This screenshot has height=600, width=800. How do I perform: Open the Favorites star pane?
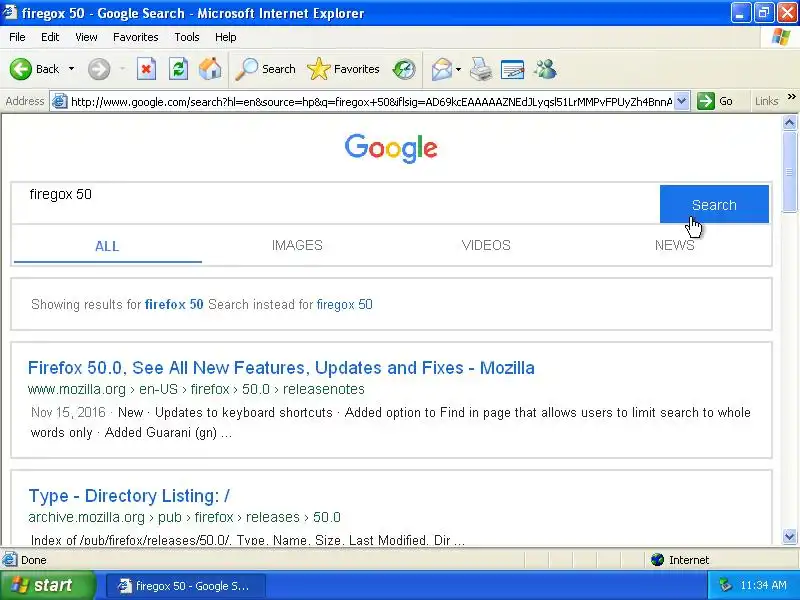[343, 69]
